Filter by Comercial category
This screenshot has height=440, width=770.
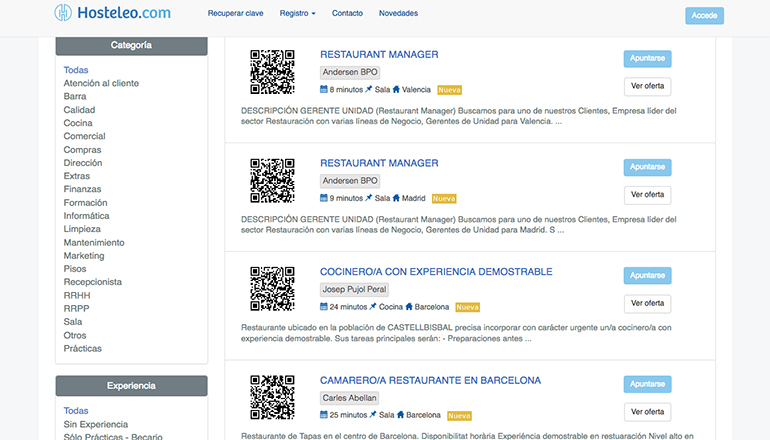(x=84, y=136)
